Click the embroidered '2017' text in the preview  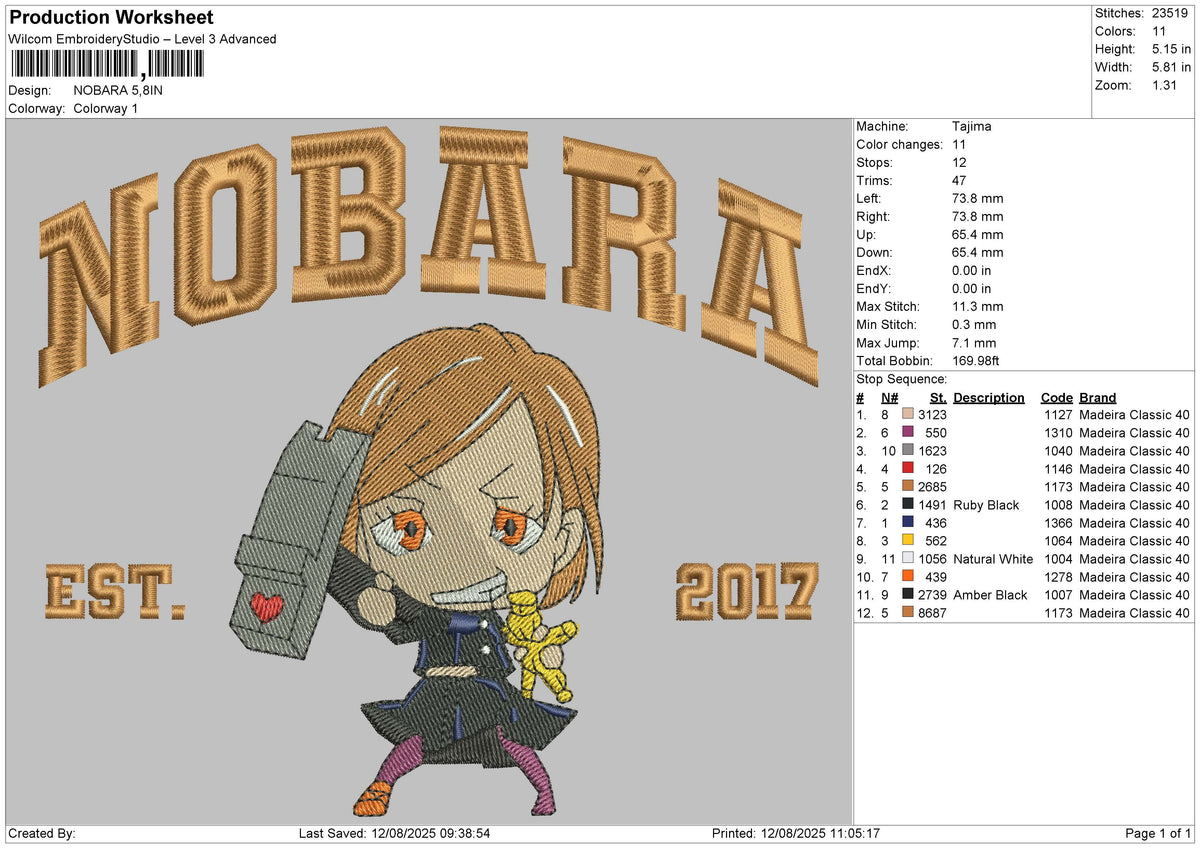(747, 591)
